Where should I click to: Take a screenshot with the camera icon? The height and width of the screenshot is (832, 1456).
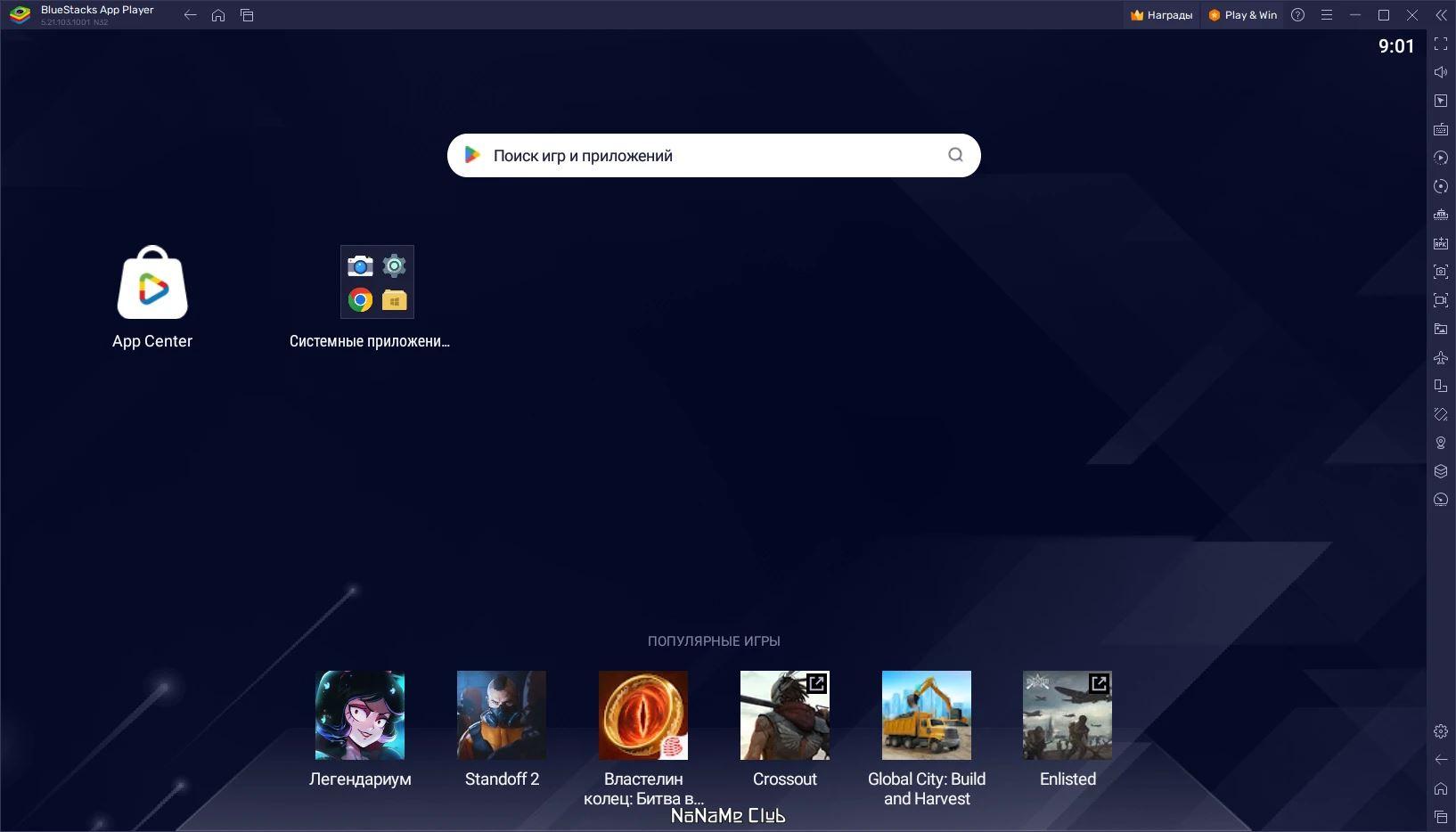(1440, 272)
